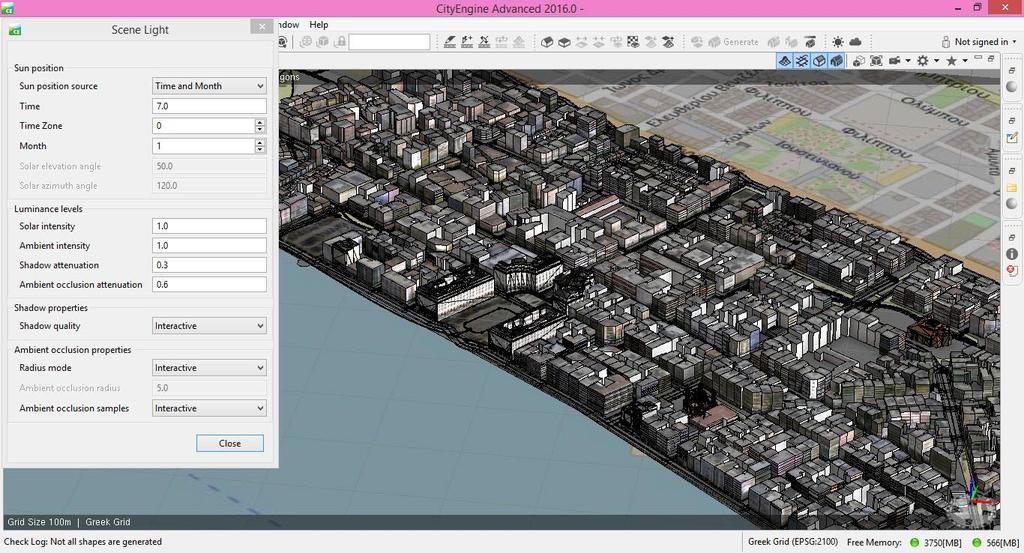
Task: Click the Close button in Scene Light
Action: coord(230,443)
